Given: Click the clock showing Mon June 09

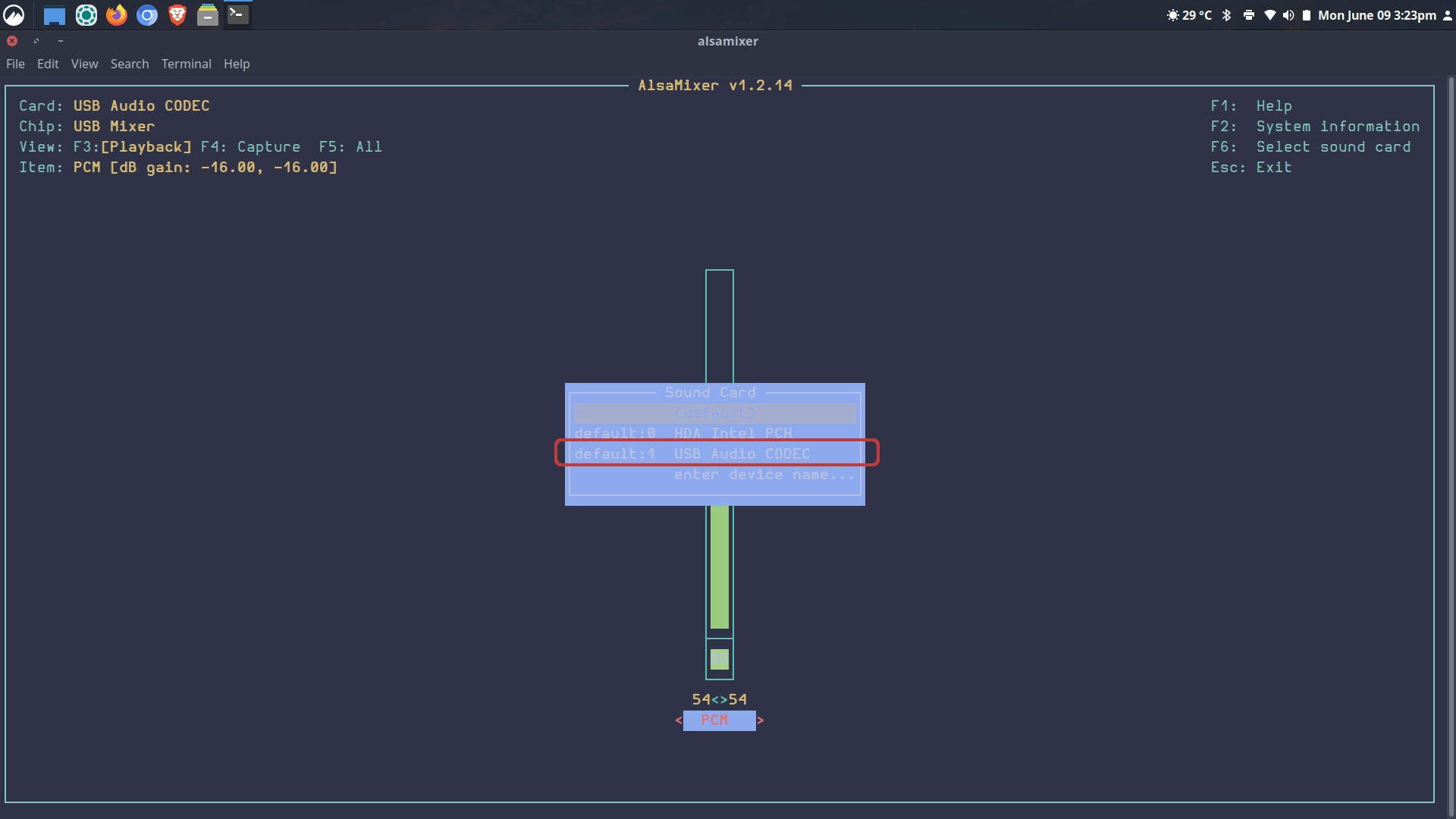Looking at the screenshot, I should tap(1376, 15).
